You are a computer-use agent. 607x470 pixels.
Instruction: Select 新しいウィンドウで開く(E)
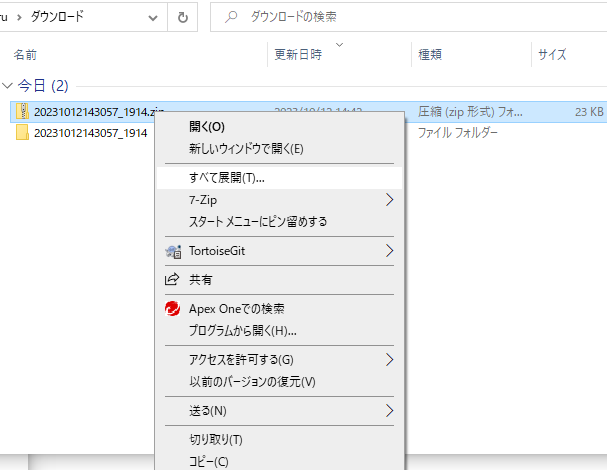246,149
